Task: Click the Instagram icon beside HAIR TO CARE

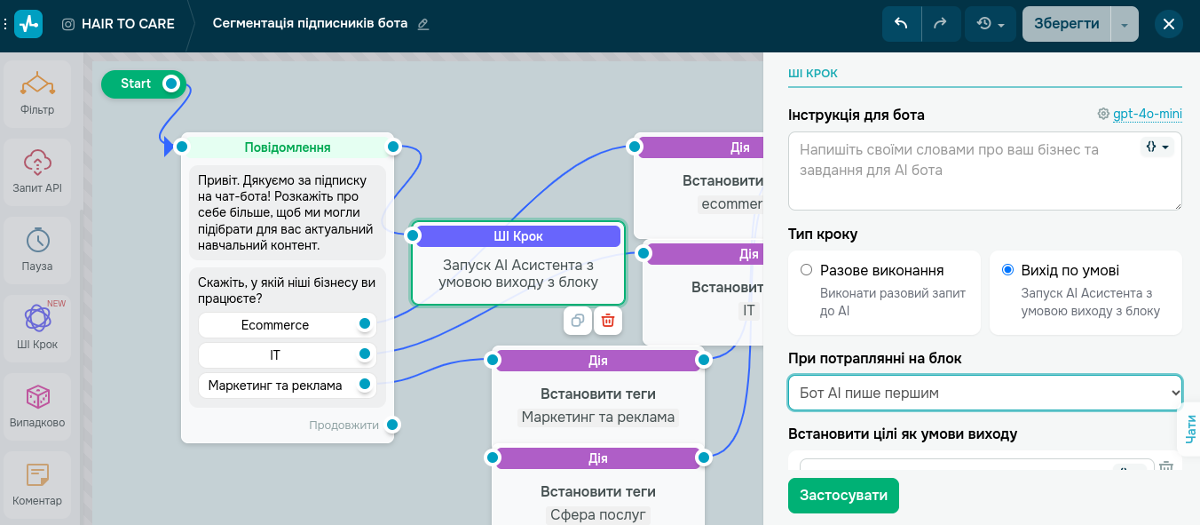Action: pyautogui.click(x=68, y=24)
